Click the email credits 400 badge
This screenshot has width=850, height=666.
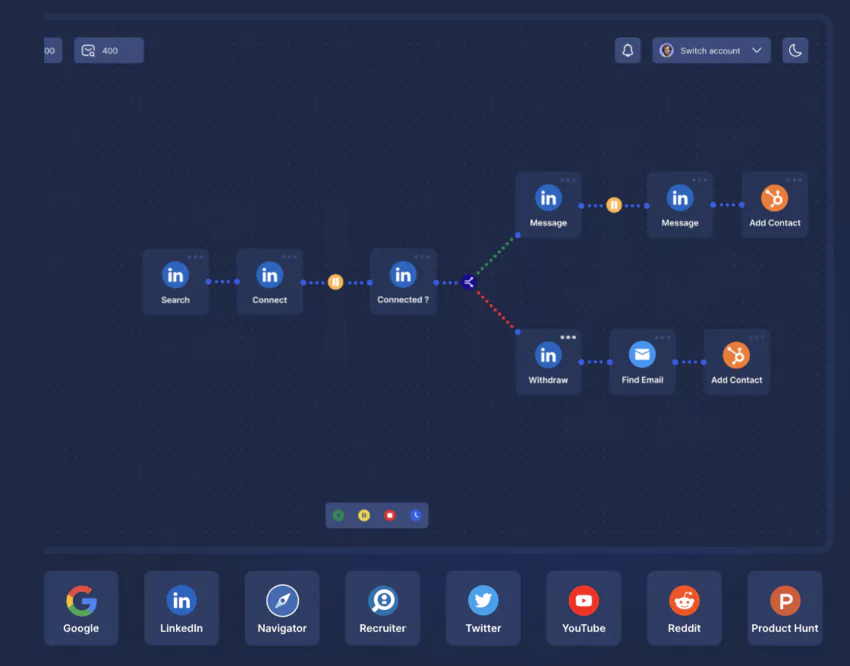(108, 50)
